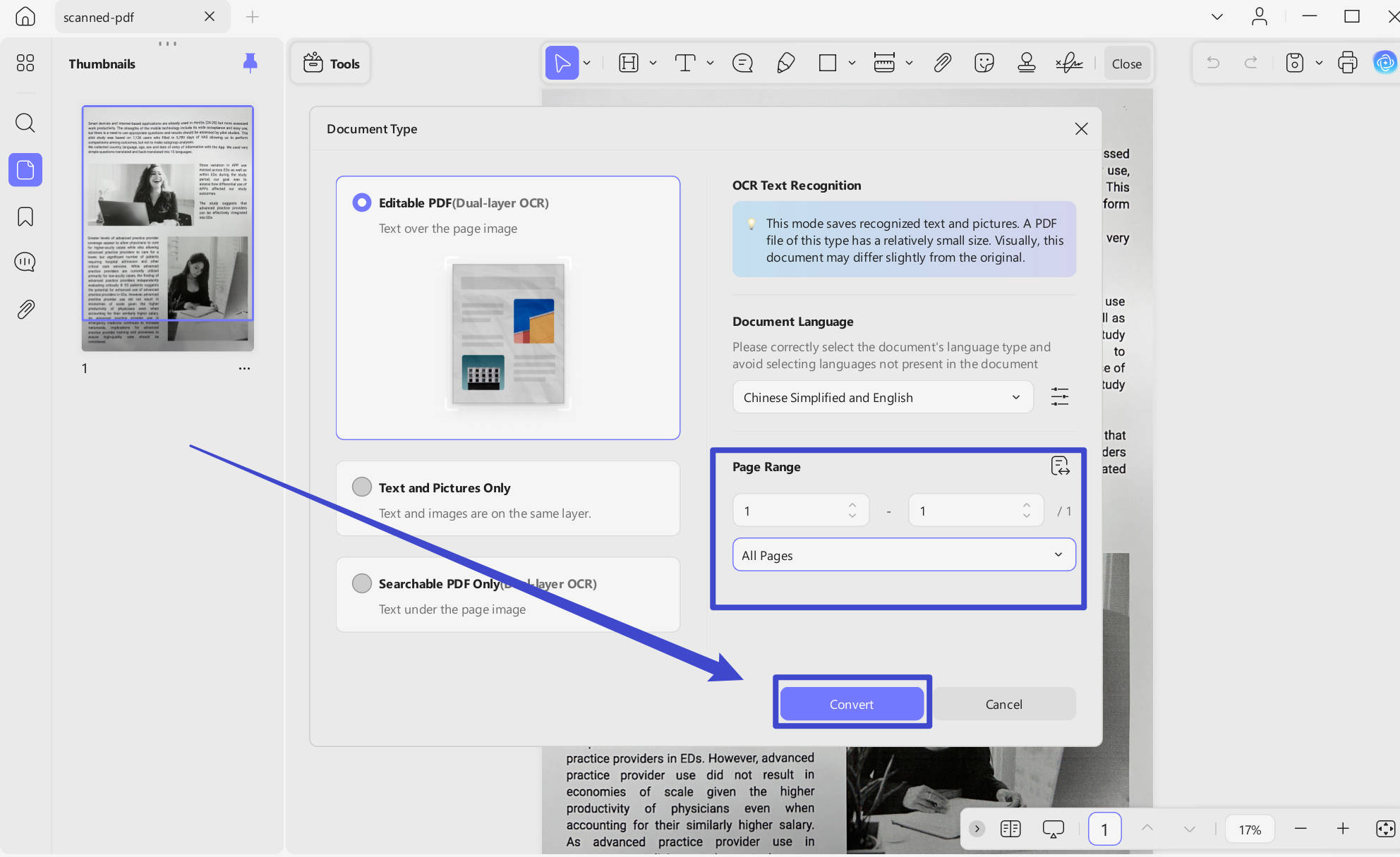Viewport: 1400px width, 857px height.
Task: Open the All Pages range dropdown
Action: tap(904, 555)
